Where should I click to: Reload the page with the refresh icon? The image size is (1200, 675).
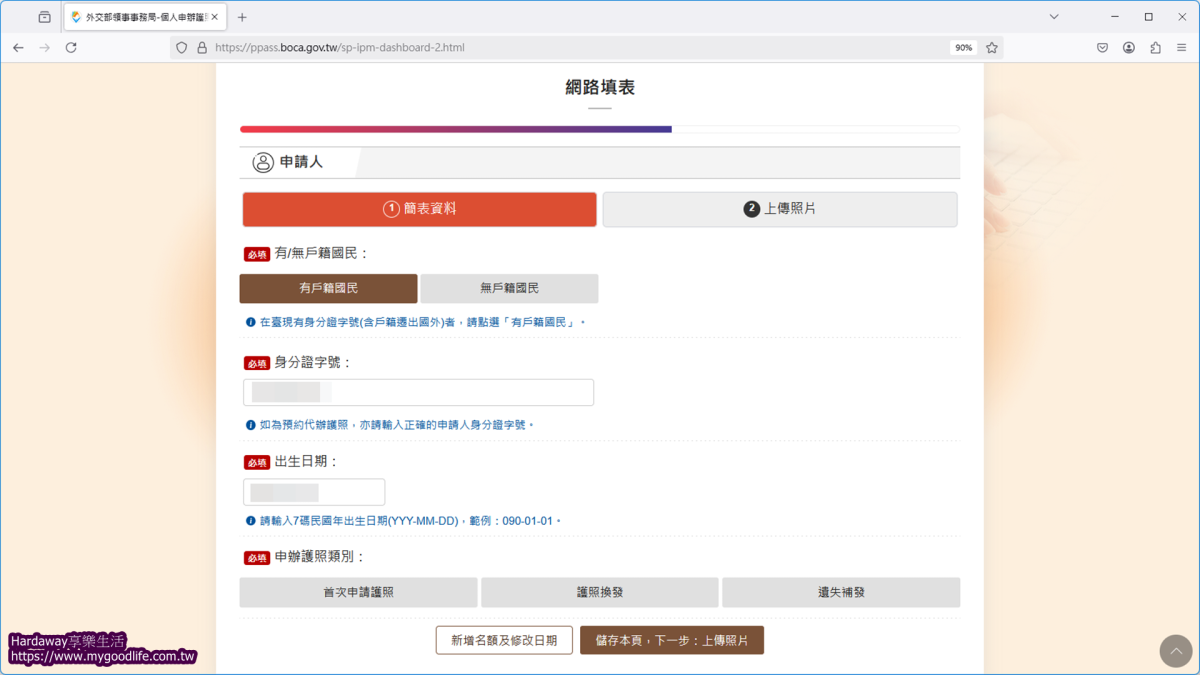(x=68, y=47)
